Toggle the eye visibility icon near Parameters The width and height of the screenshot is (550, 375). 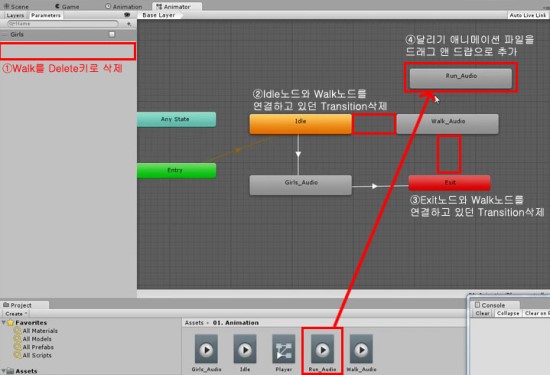[x=127, y=15]
